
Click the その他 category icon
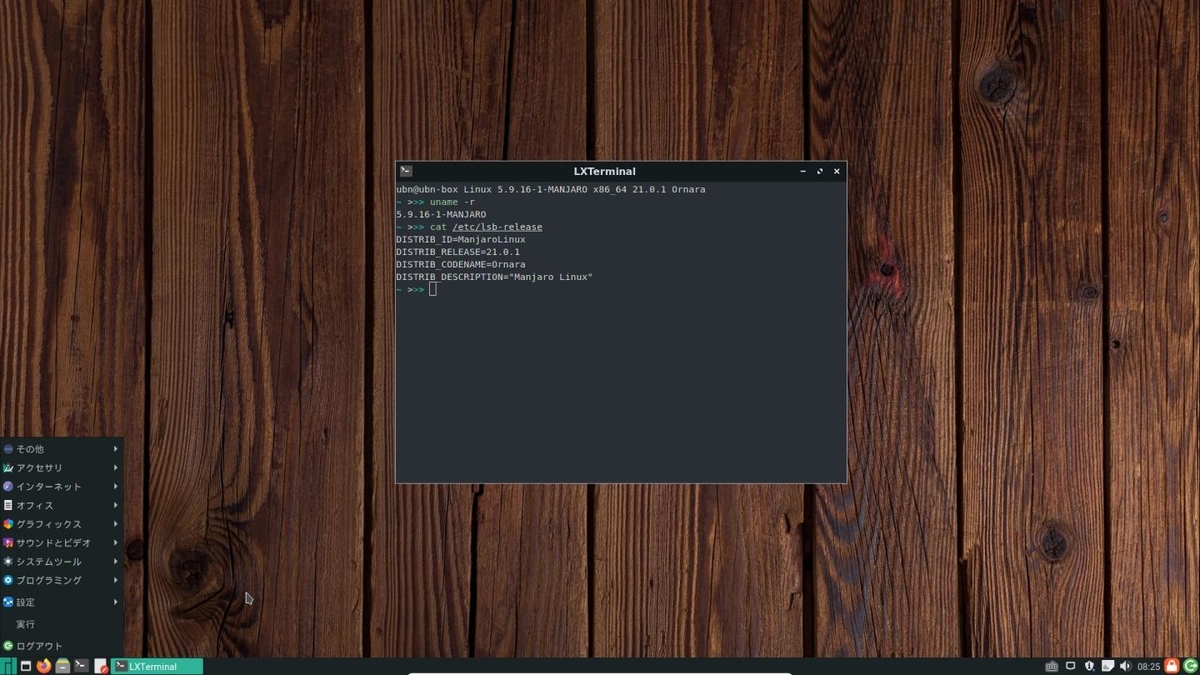(x=8, y=449)
